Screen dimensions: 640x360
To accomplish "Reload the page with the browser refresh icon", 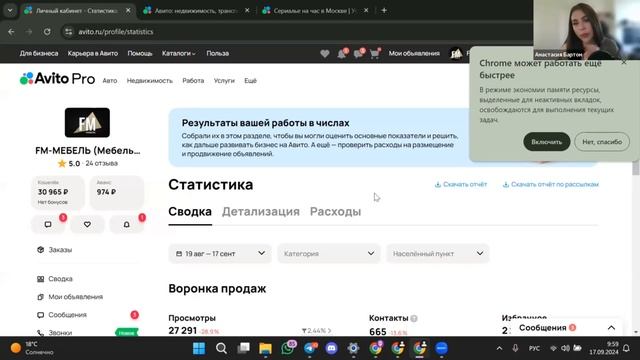I will (47, 31).
